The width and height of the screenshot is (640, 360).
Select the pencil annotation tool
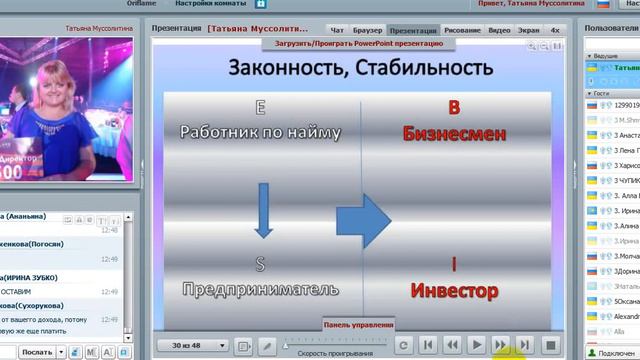point(267,346)
